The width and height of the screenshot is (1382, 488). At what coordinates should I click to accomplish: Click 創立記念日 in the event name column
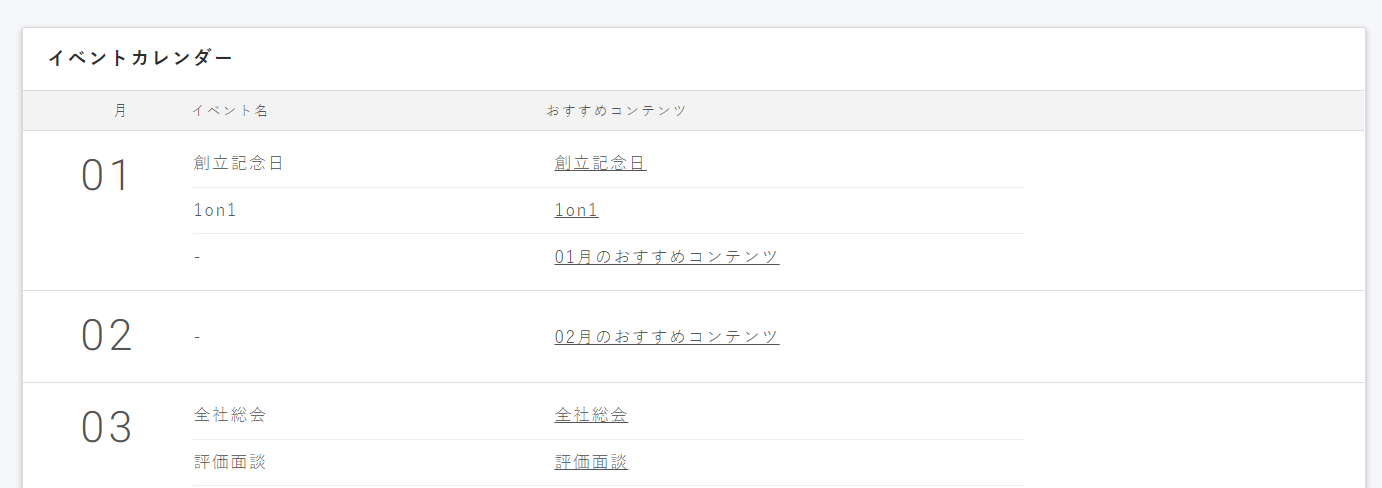[x=238, y=163]
